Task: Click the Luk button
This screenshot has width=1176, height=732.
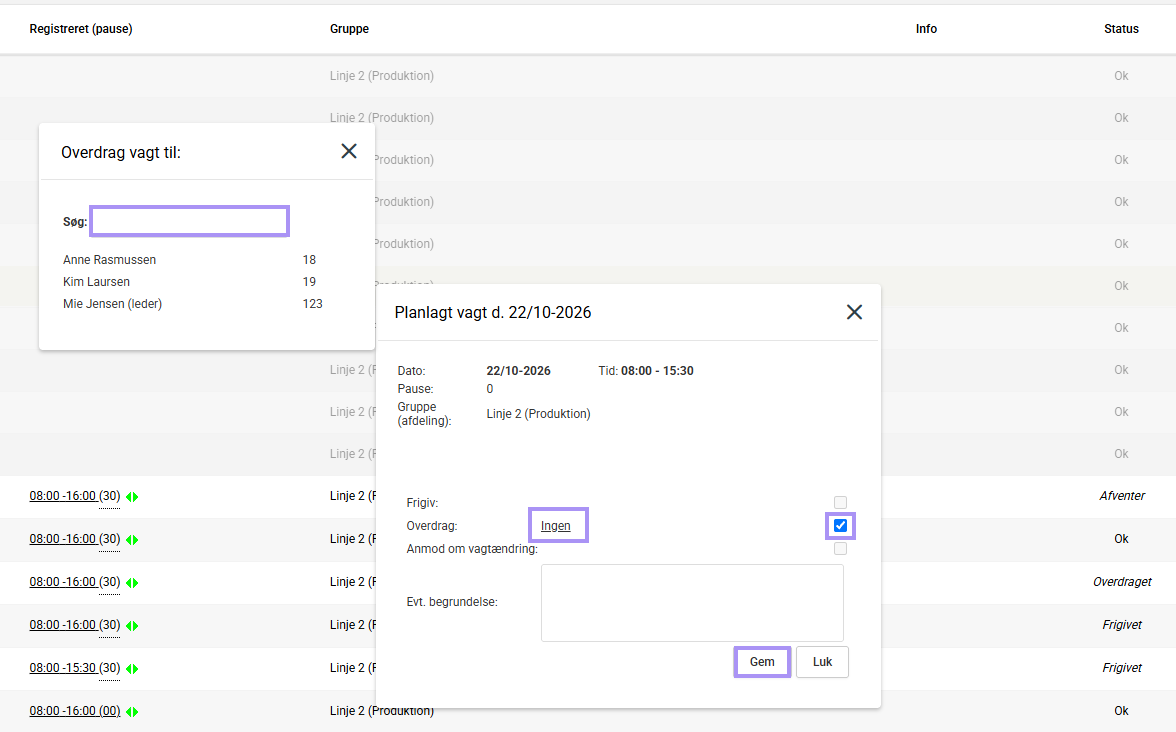Action: tap(823, 662)
